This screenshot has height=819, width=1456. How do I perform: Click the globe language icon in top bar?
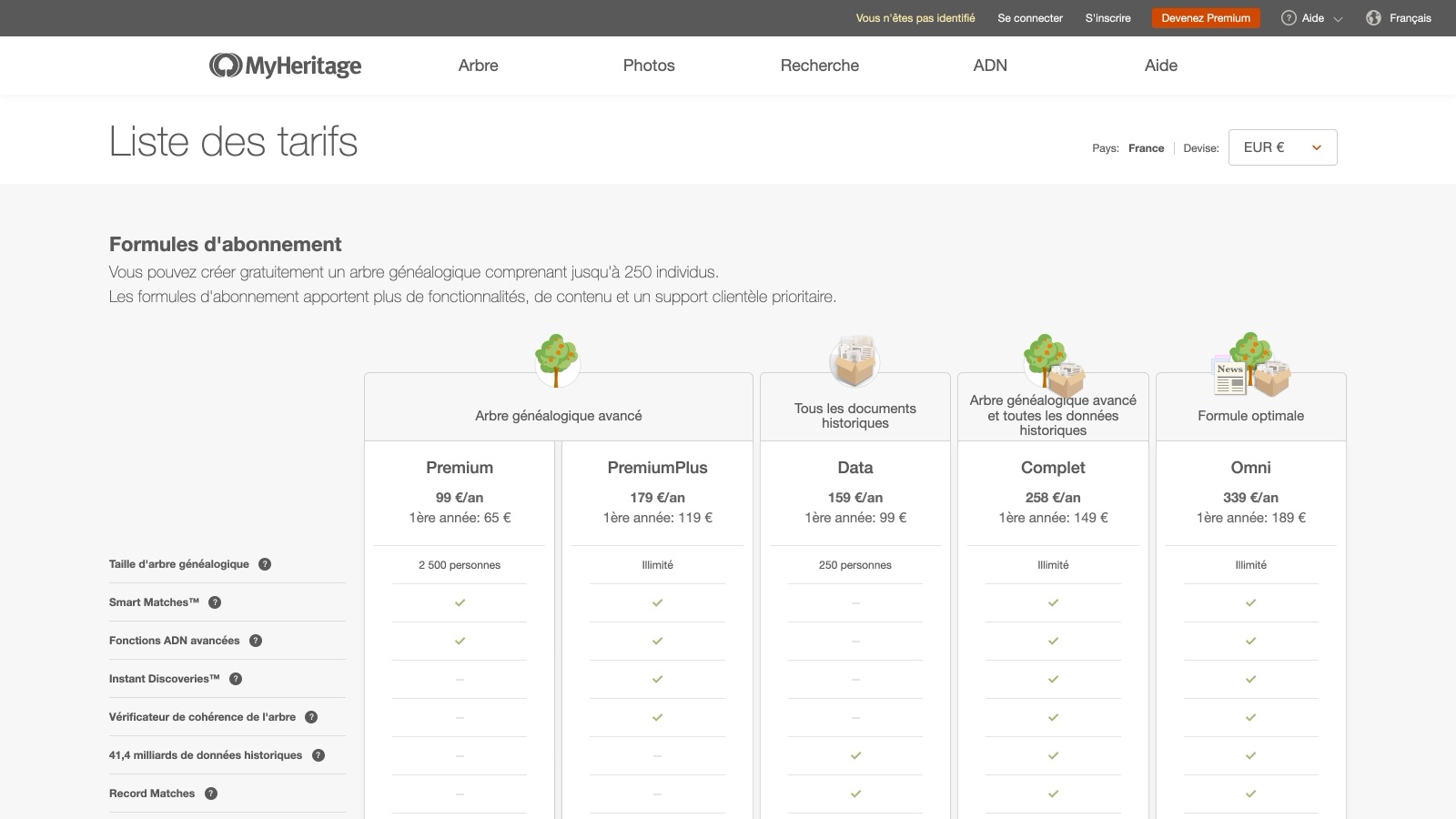pos(1373,18)
